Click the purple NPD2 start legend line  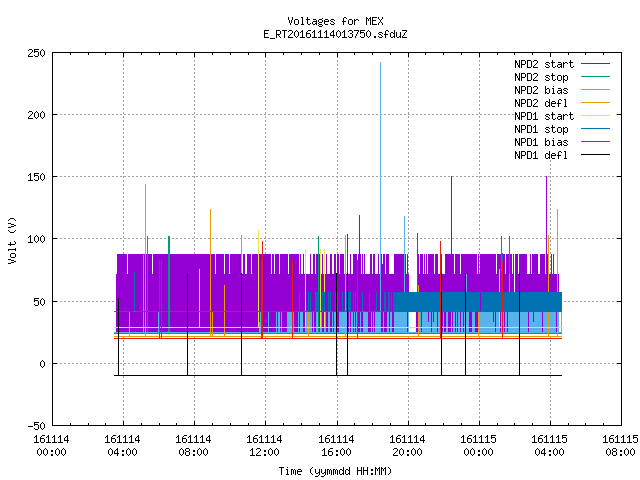tap(596, 64)
